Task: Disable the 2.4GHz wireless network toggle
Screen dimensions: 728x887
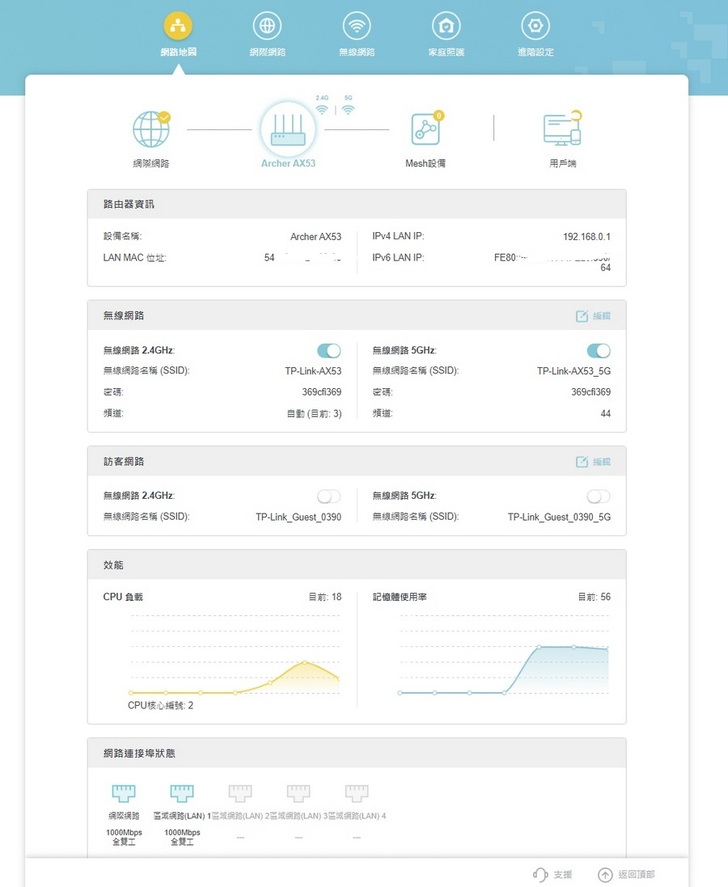Action: pyautogui.click(x=329, y=351)
